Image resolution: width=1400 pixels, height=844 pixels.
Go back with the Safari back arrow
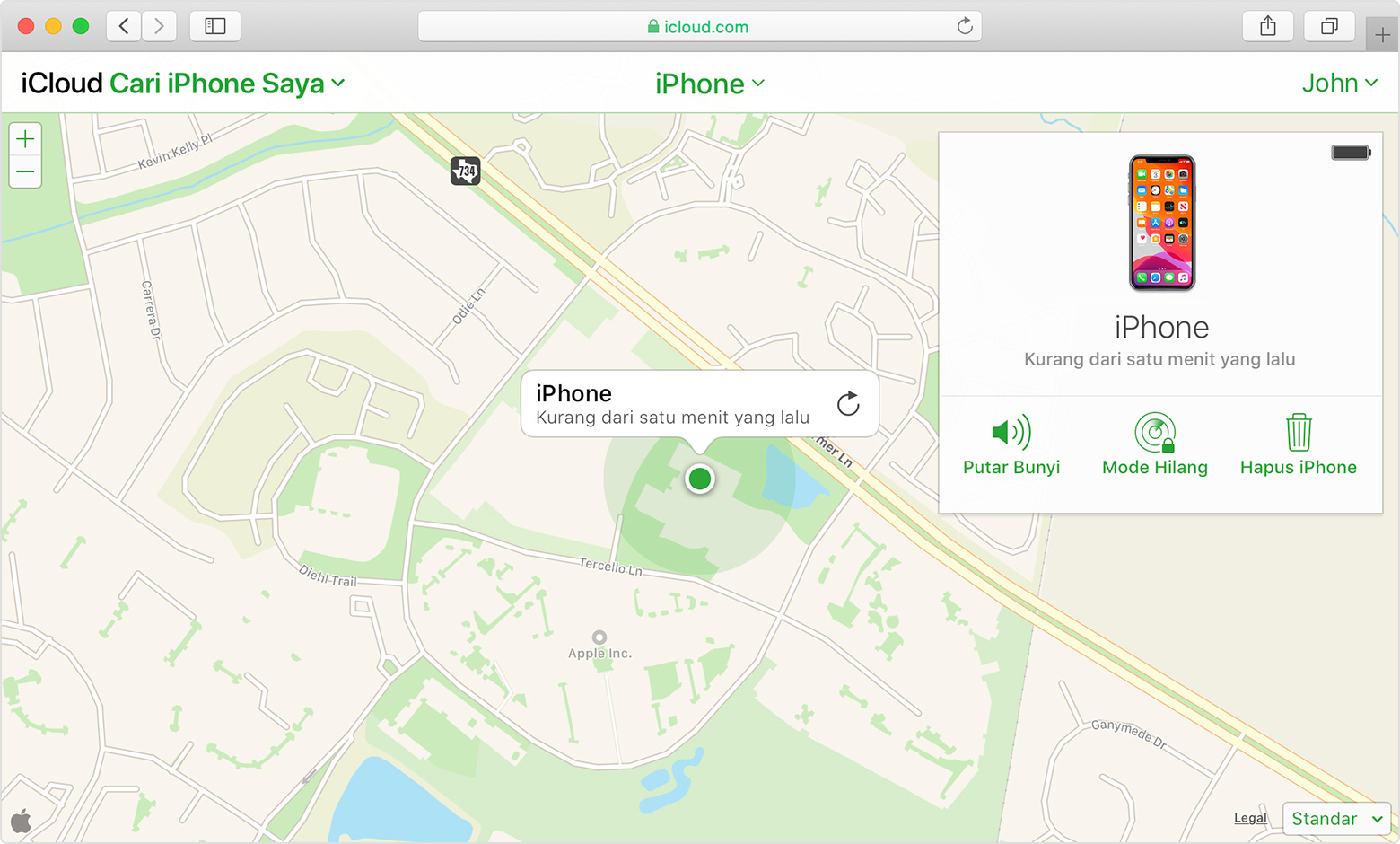pyautogui.click(x=124, y=26)
